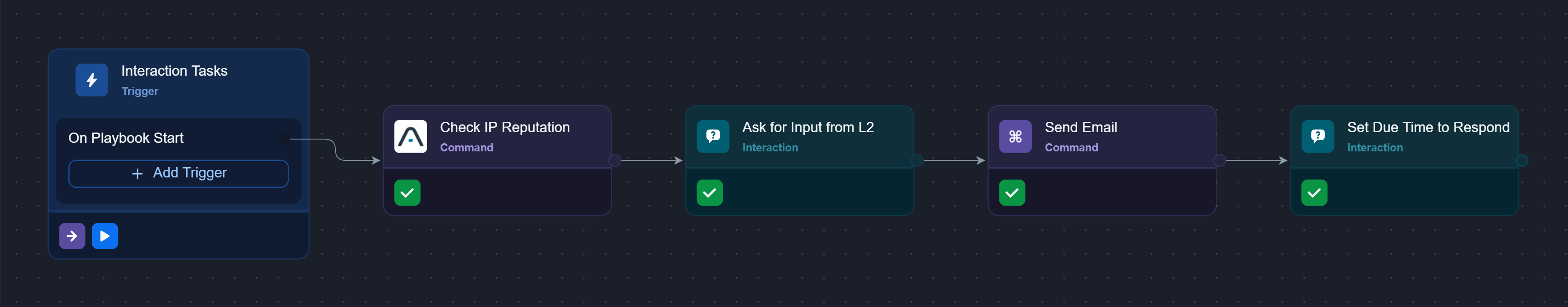Select the On Playbook Start trigger entry
The height and width of the screenshot is (307, 1568).
tap(126, 138)
